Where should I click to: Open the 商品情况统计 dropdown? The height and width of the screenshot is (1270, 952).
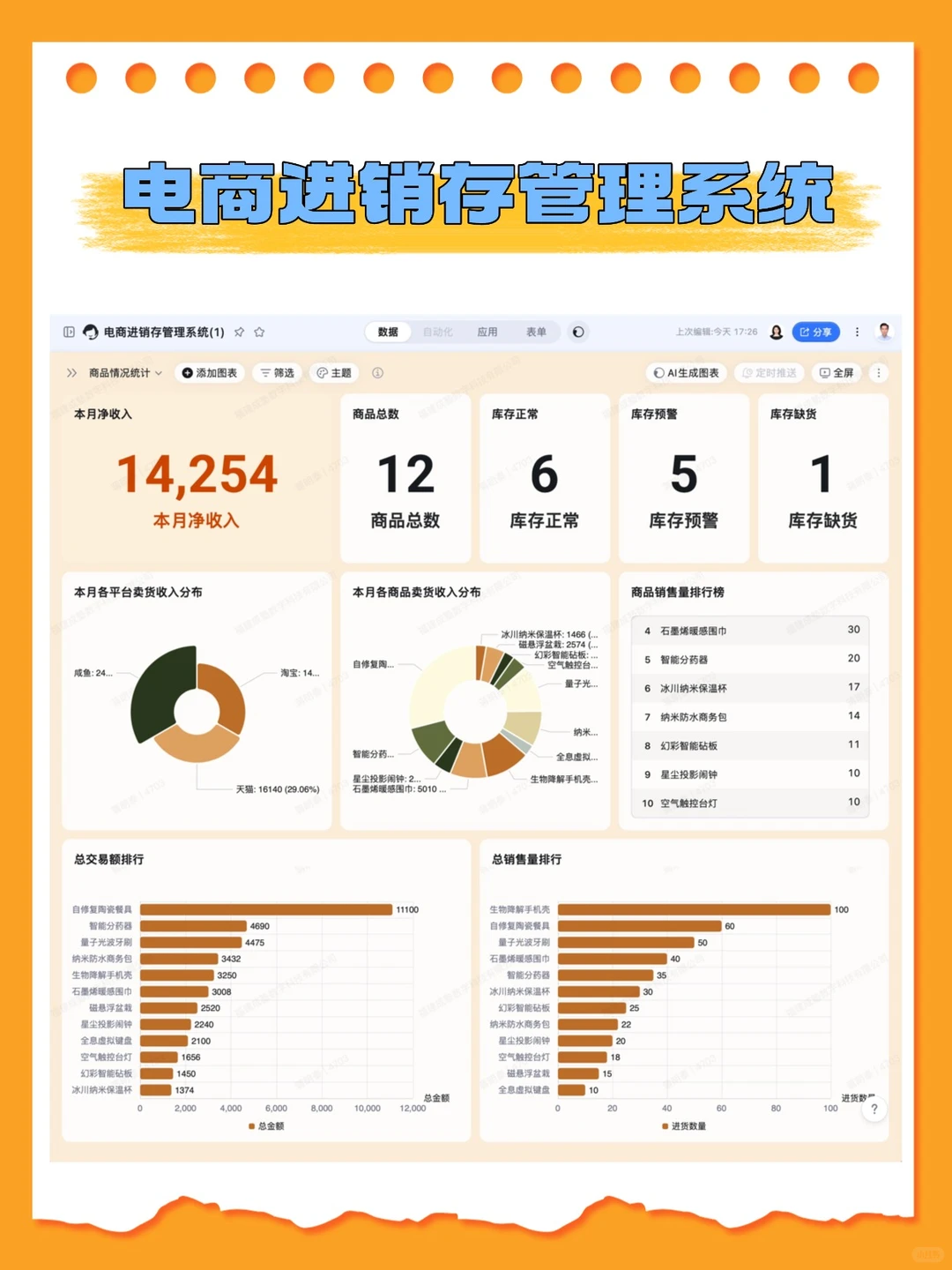click(125, 373)
